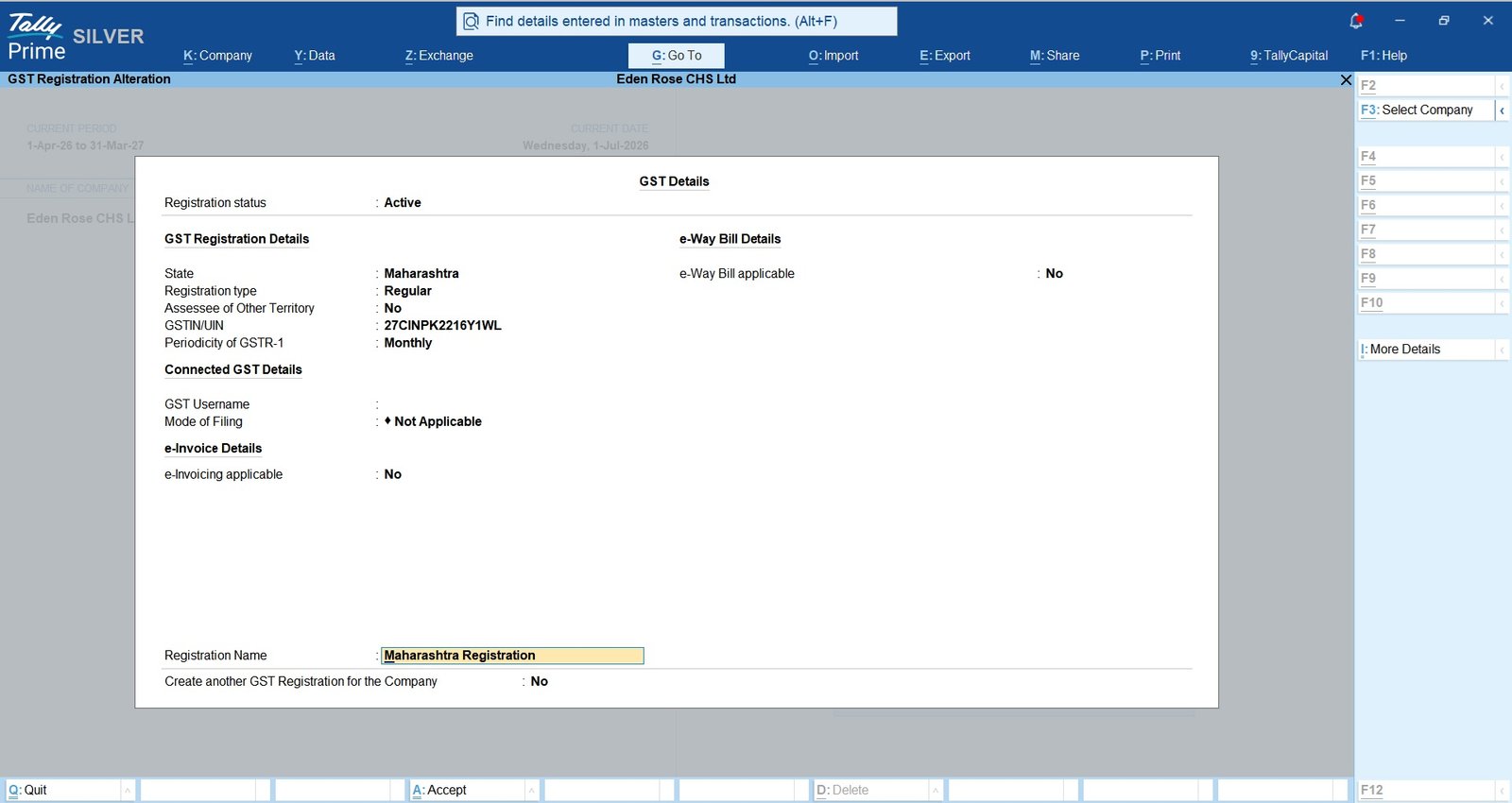Expand arrow next to Accept button

(532, 790)
